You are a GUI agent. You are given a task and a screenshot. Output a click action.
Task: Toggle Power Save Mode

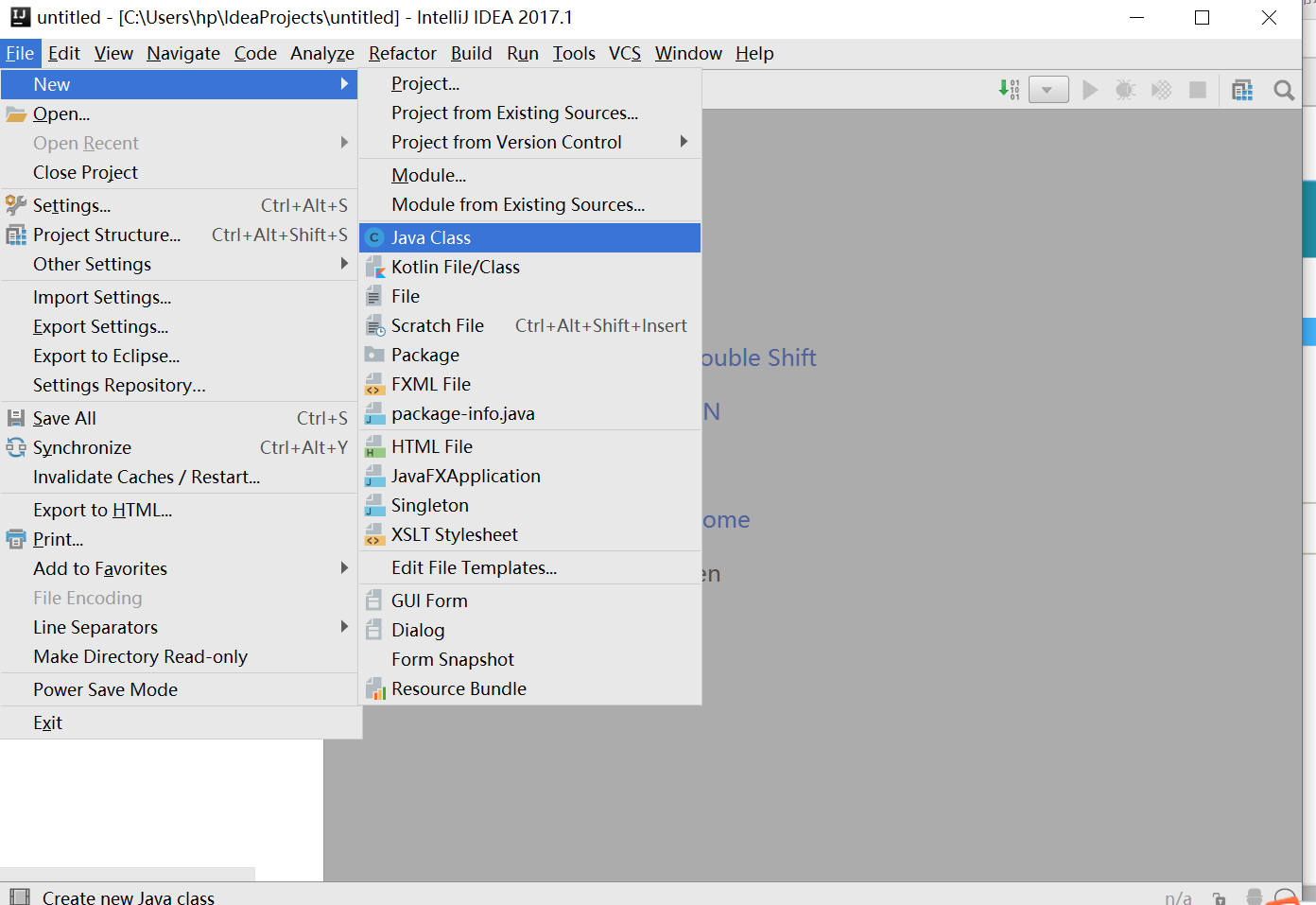coord(180,689)
